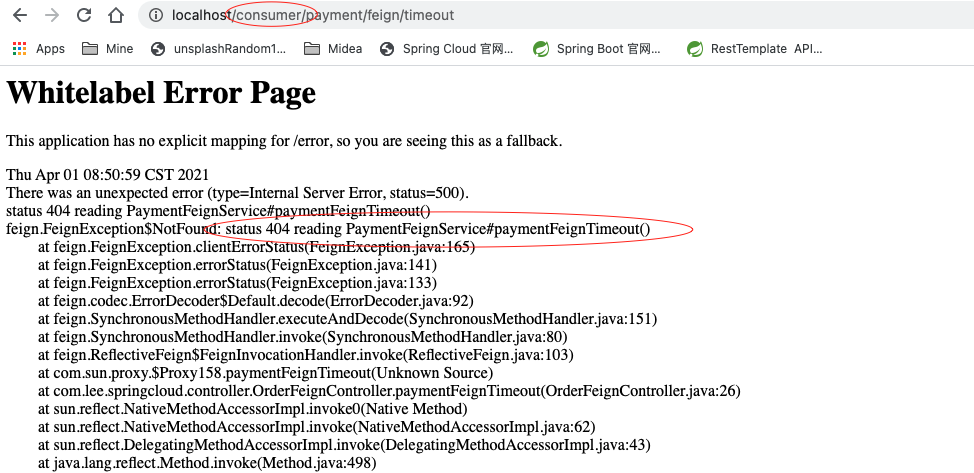Screen dimensions: 974x473
Task: Click the Whitelabel Error Page heading
Action: click(x=161, y=93)
